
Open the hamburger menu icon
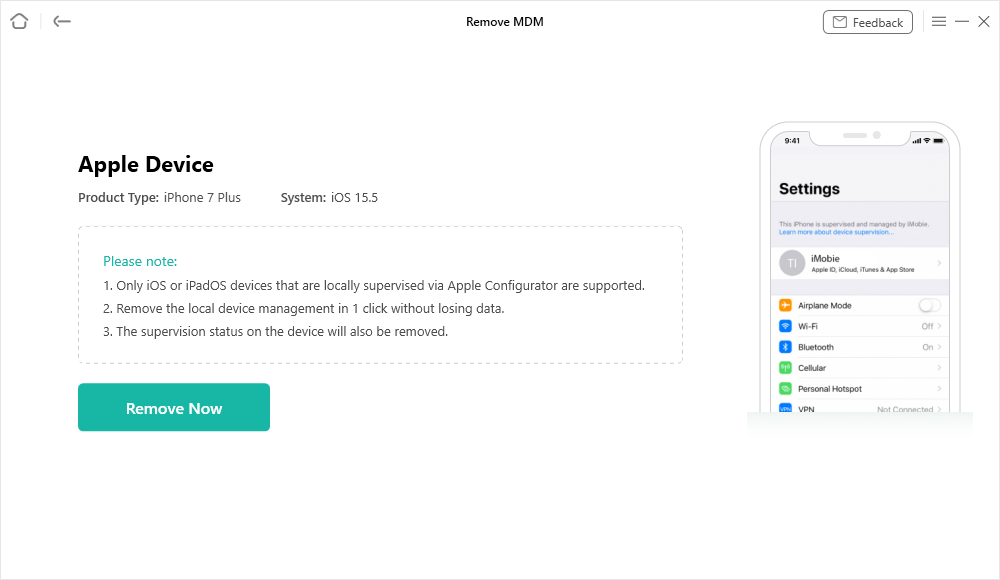[x=939, y=21]
